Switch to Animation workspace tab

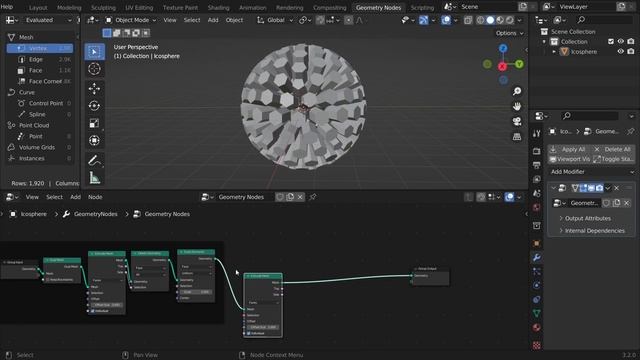[x=253, y=7]
